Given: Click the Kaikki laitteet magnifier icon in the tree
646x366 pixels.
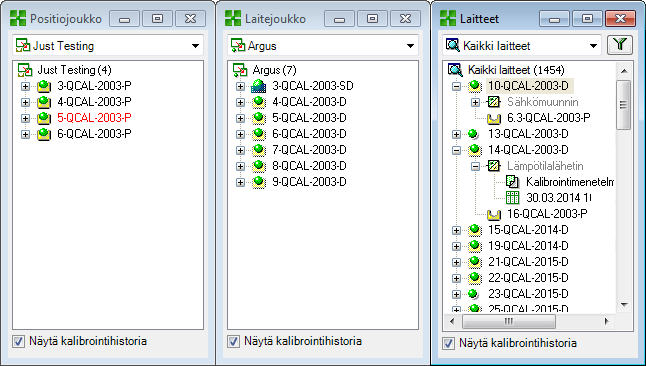Looking at the screenshot, I should coord(455,70).
